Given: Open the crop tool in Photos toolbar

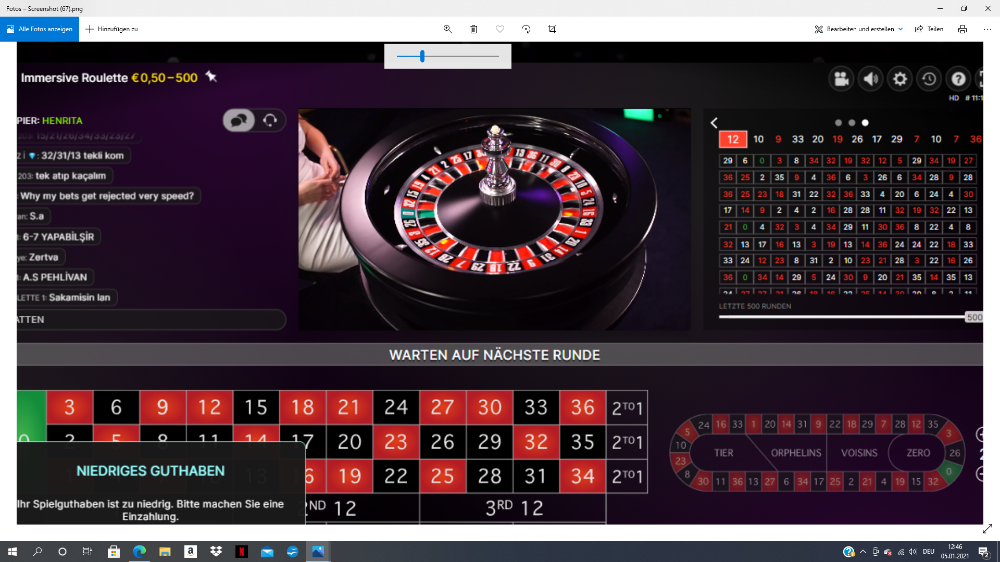Looking at the screenshot, I should pos(552,29).
